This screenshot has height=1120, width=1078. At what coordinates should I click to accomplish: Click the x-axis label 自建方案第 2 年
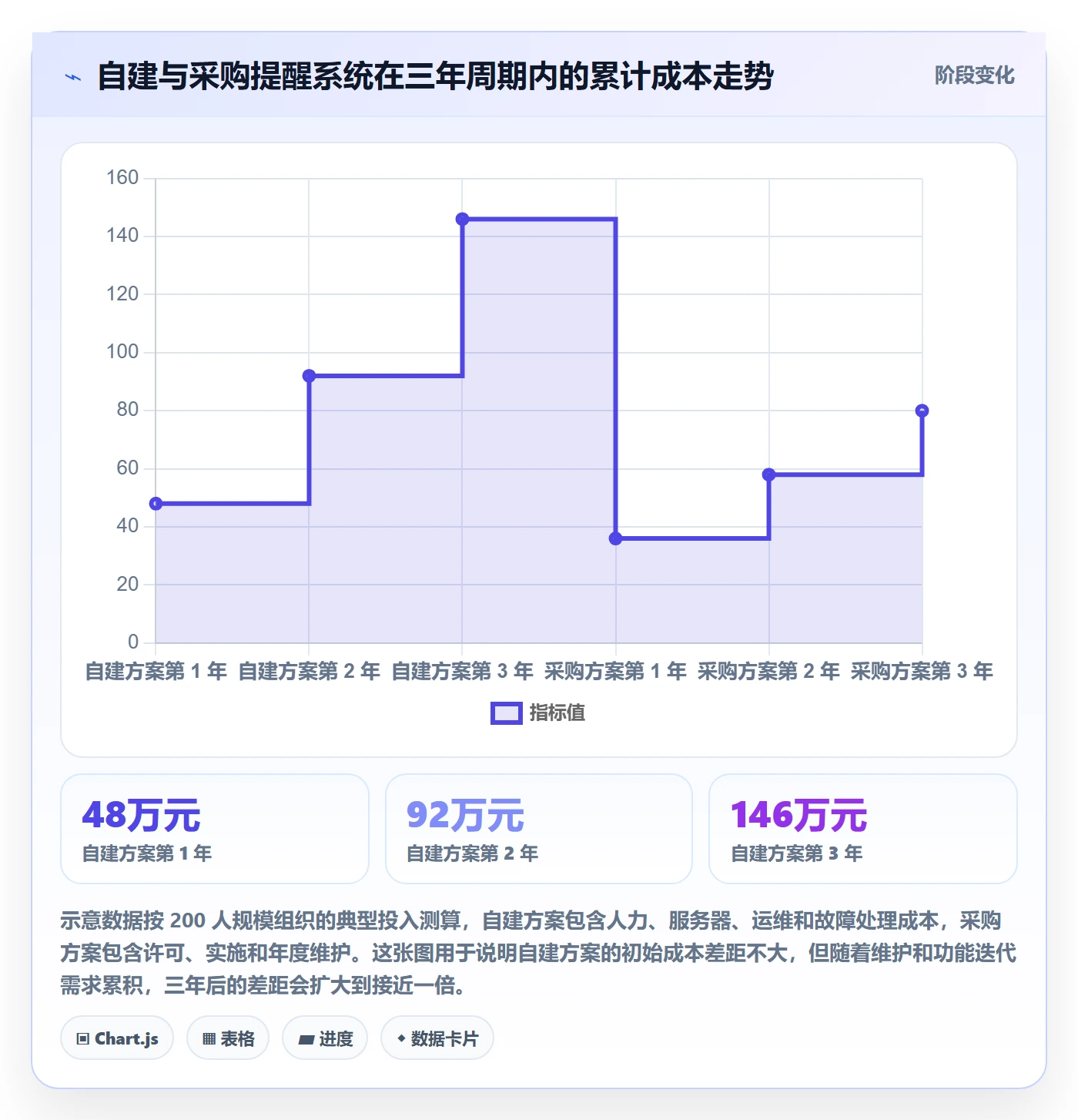(x=309, y=672)
